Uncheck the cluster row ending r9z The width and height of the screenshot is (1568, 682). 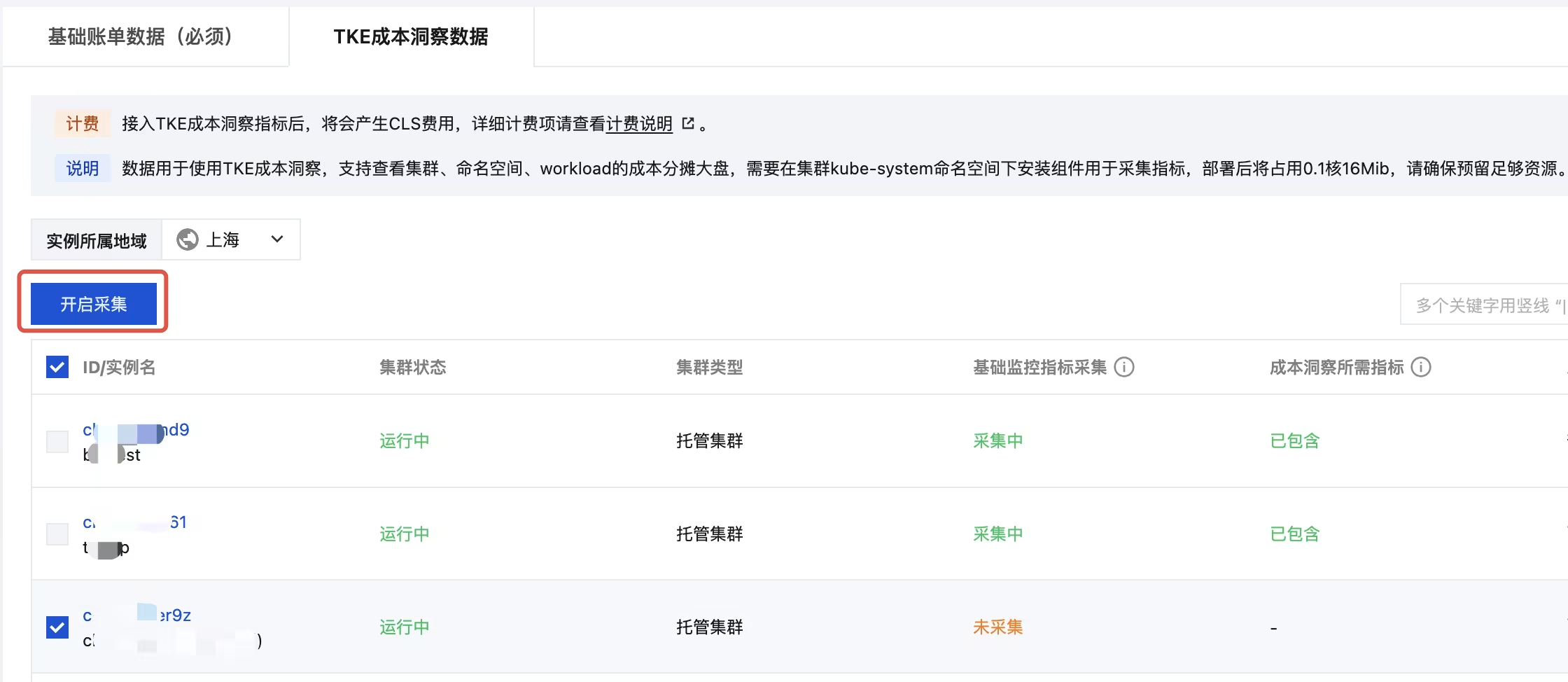click(x=57, y=627)
